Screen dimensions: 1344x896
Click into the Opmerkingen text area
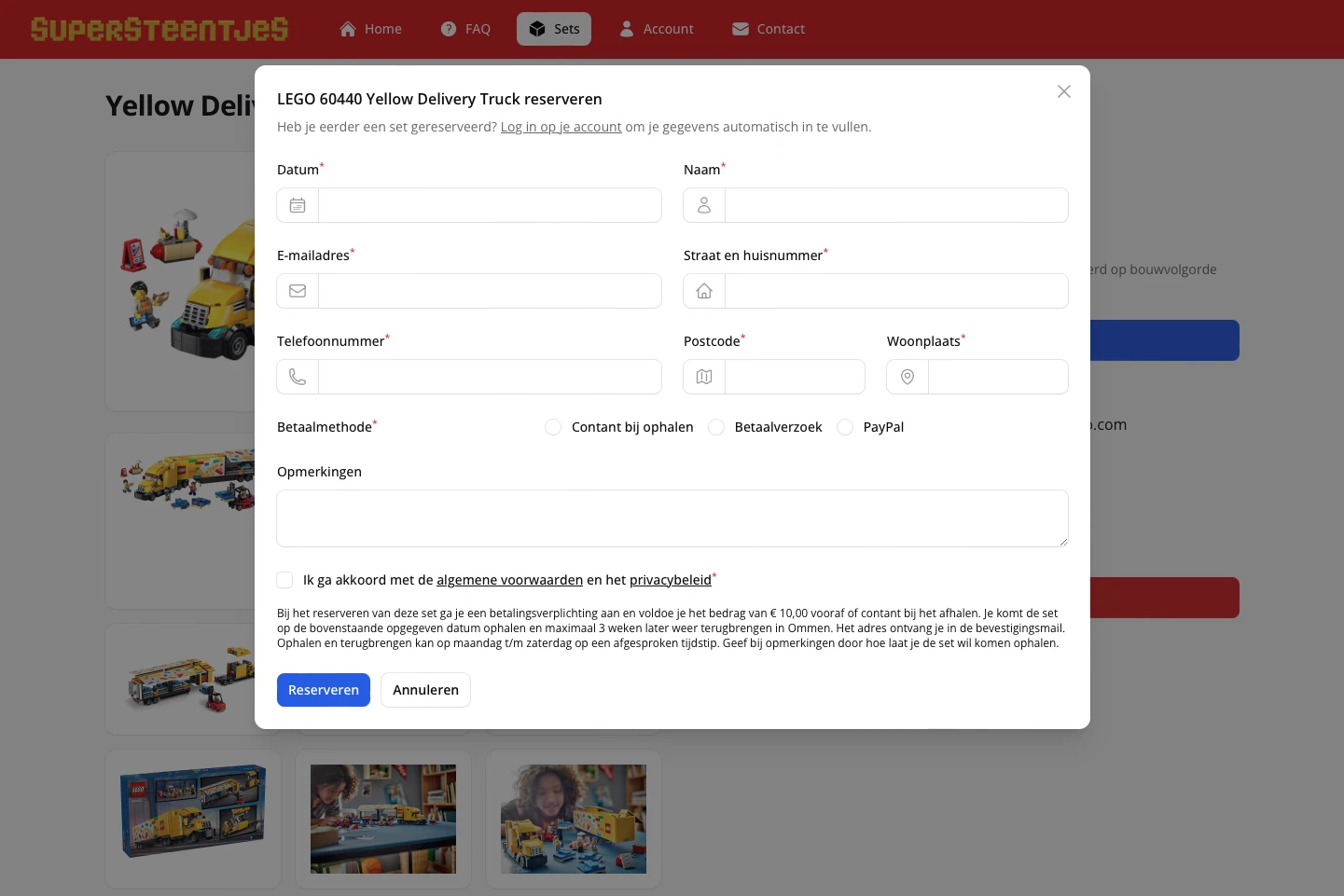(672, 518)
